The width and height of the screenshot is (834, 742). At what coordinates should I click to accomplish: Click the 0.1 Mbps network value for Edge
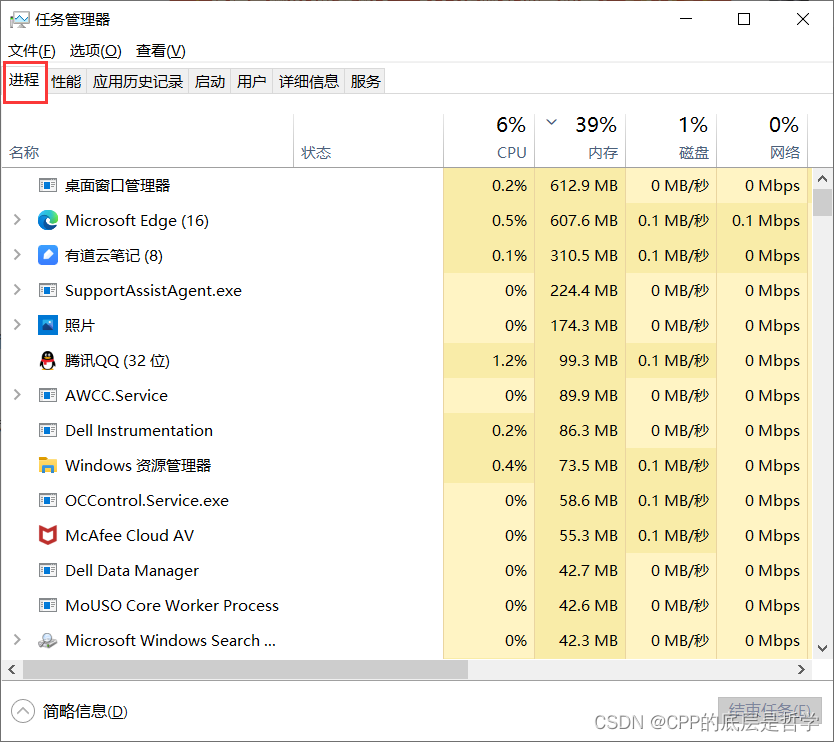click(x=765, y=220)
